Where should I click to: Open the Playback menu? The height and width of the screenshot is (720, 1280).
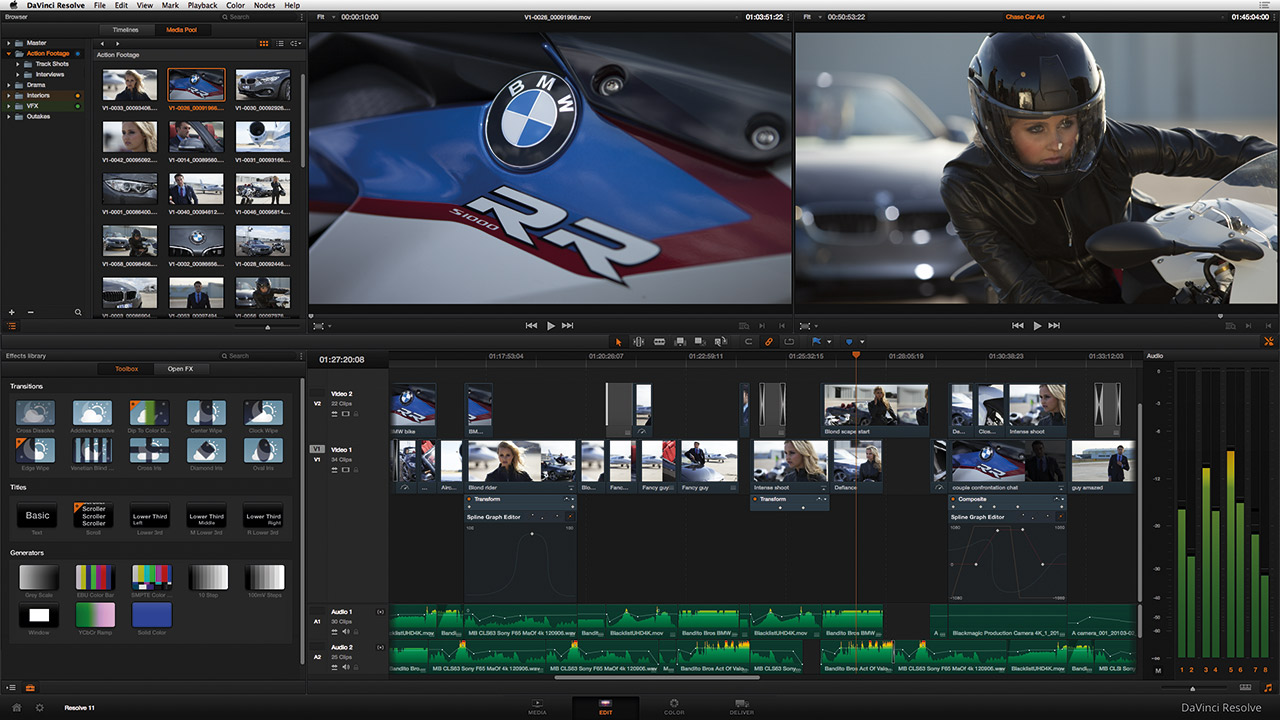click(x=202, y=5)
